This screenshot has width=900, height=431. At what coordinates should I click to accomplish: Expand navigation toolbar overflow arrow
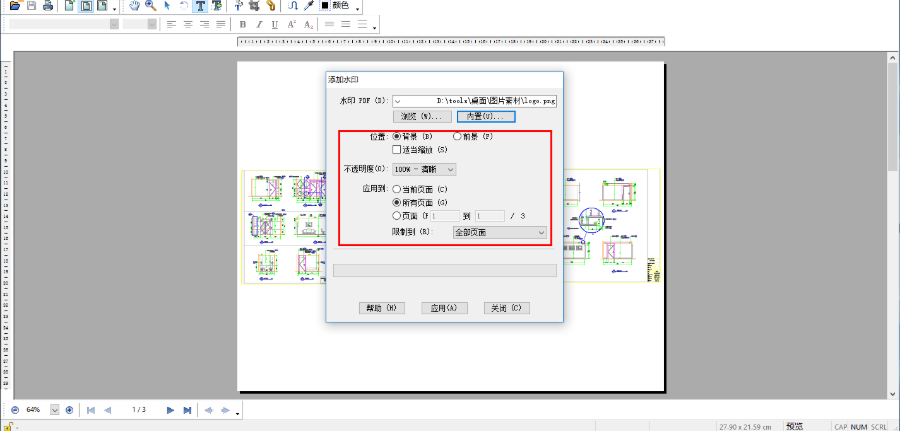[x=238, y=412]
